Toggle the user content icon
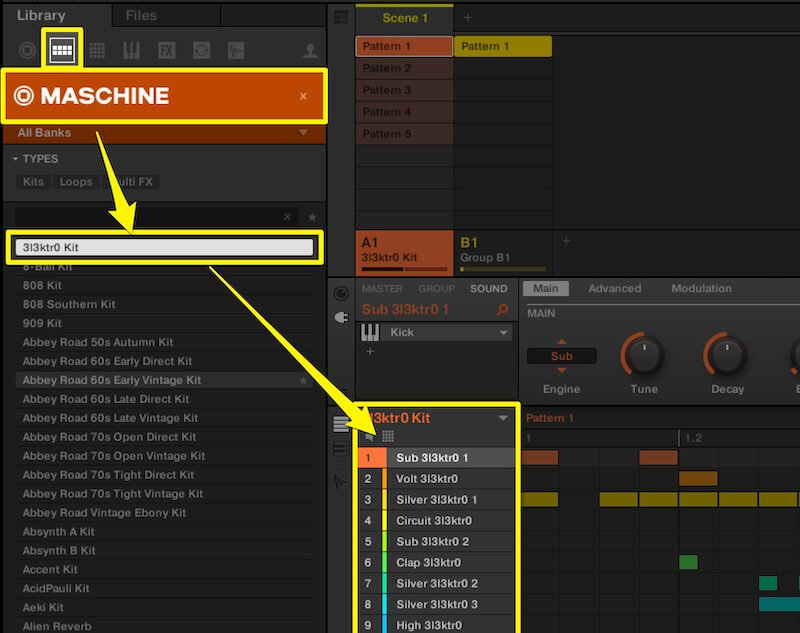 tap(310, 50)
